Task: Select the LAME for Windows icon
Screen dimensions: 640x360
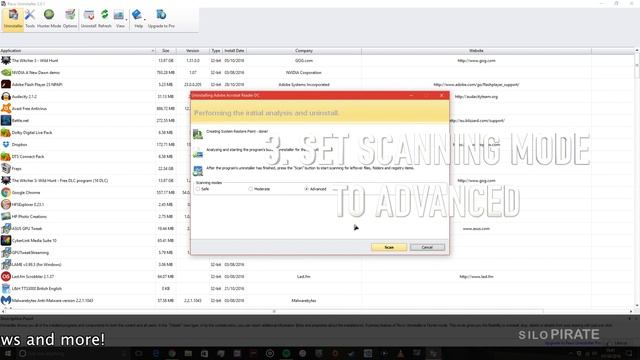Action: click(6, 264)
